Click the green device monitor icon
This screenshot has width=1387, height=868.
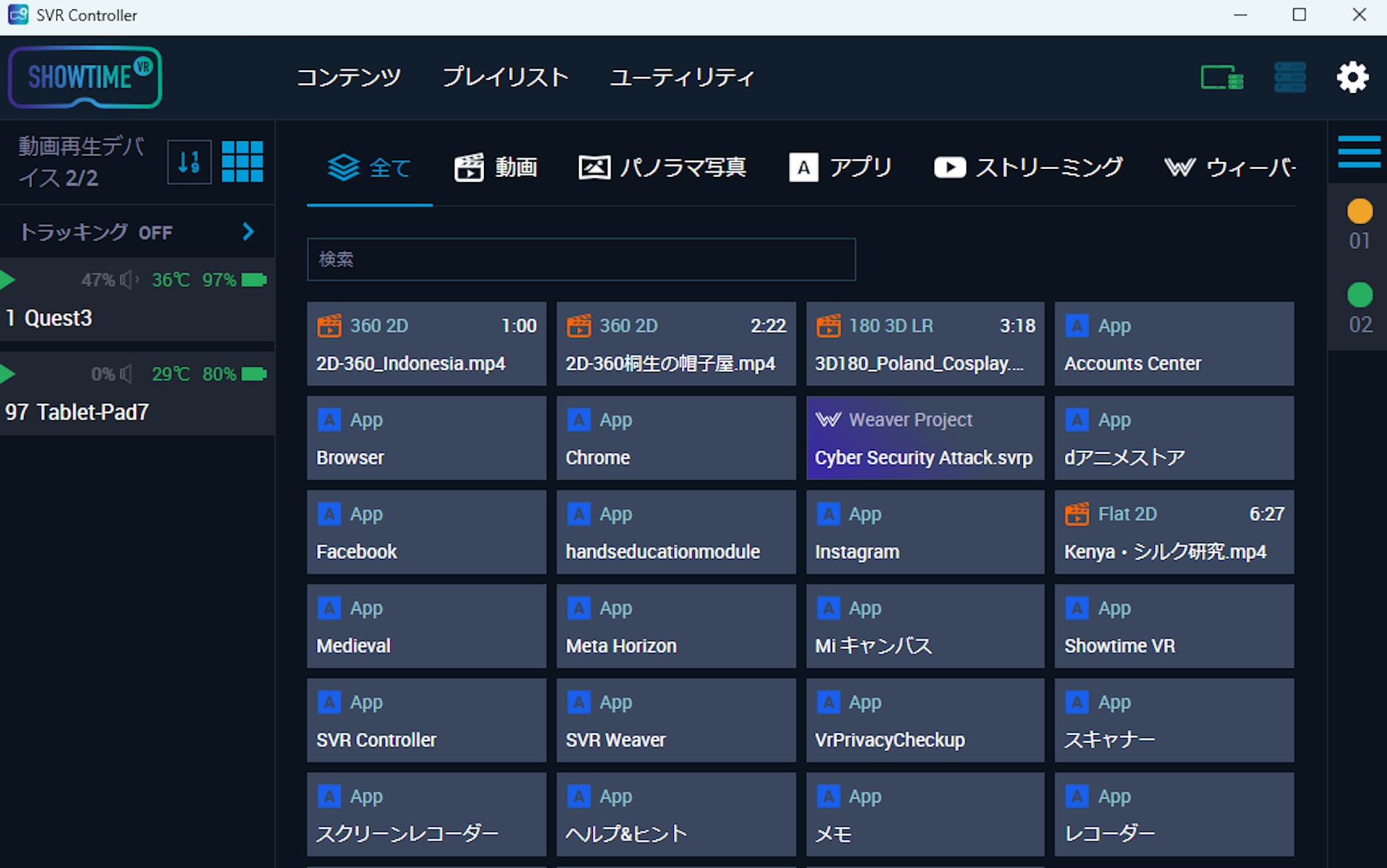click(1222, 77)
